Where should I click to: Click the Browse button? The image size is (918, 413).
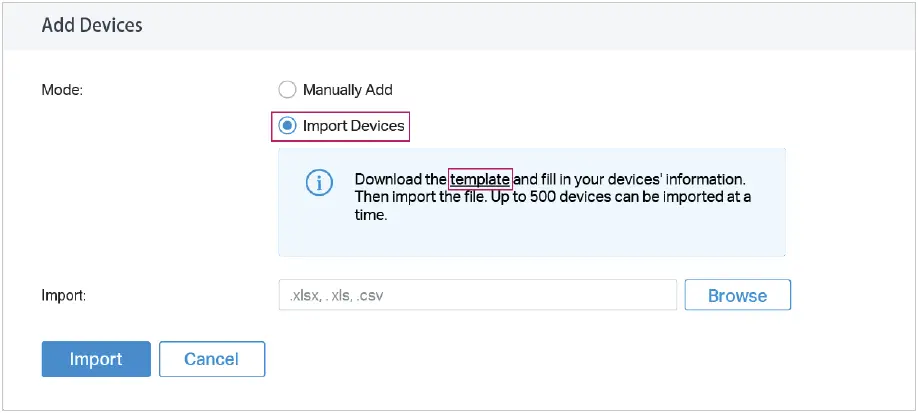[x=737, y=295]
